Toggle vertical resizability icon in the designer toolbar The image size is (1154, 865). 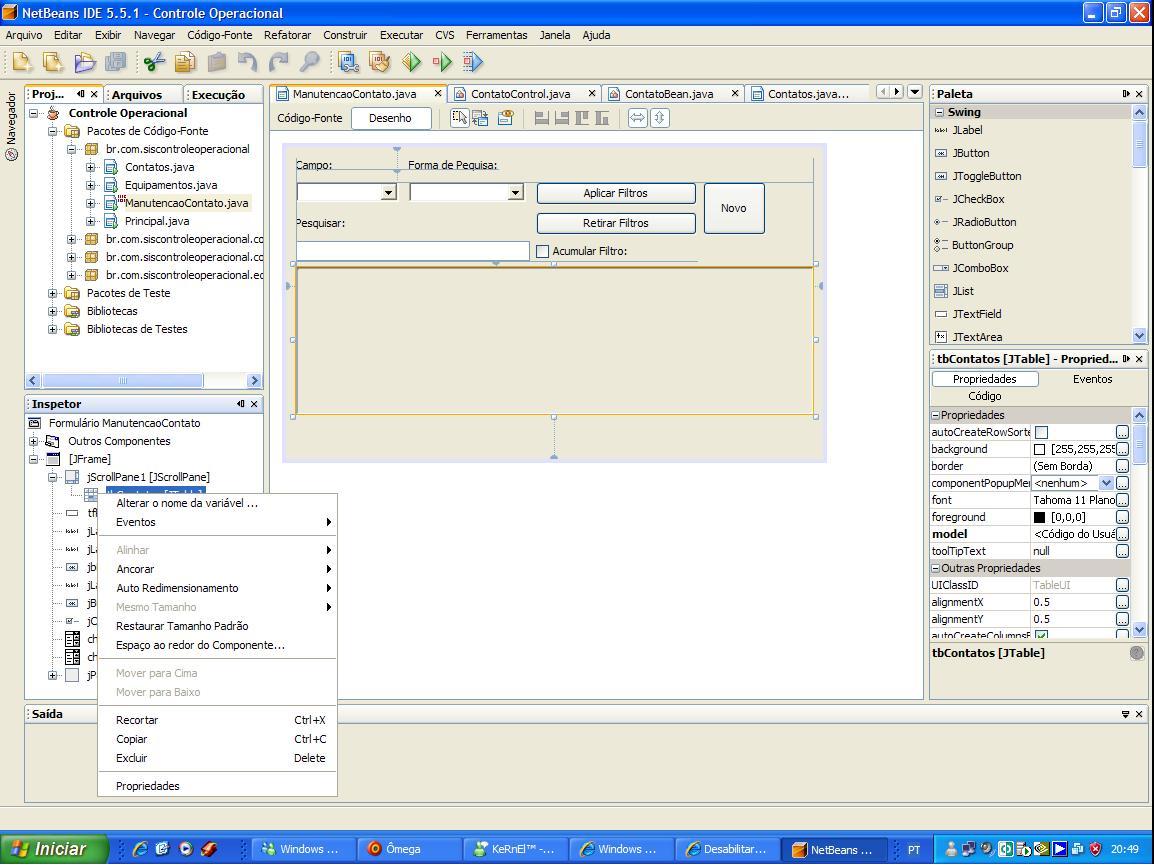pyautogui.click(x=660, y=118)
